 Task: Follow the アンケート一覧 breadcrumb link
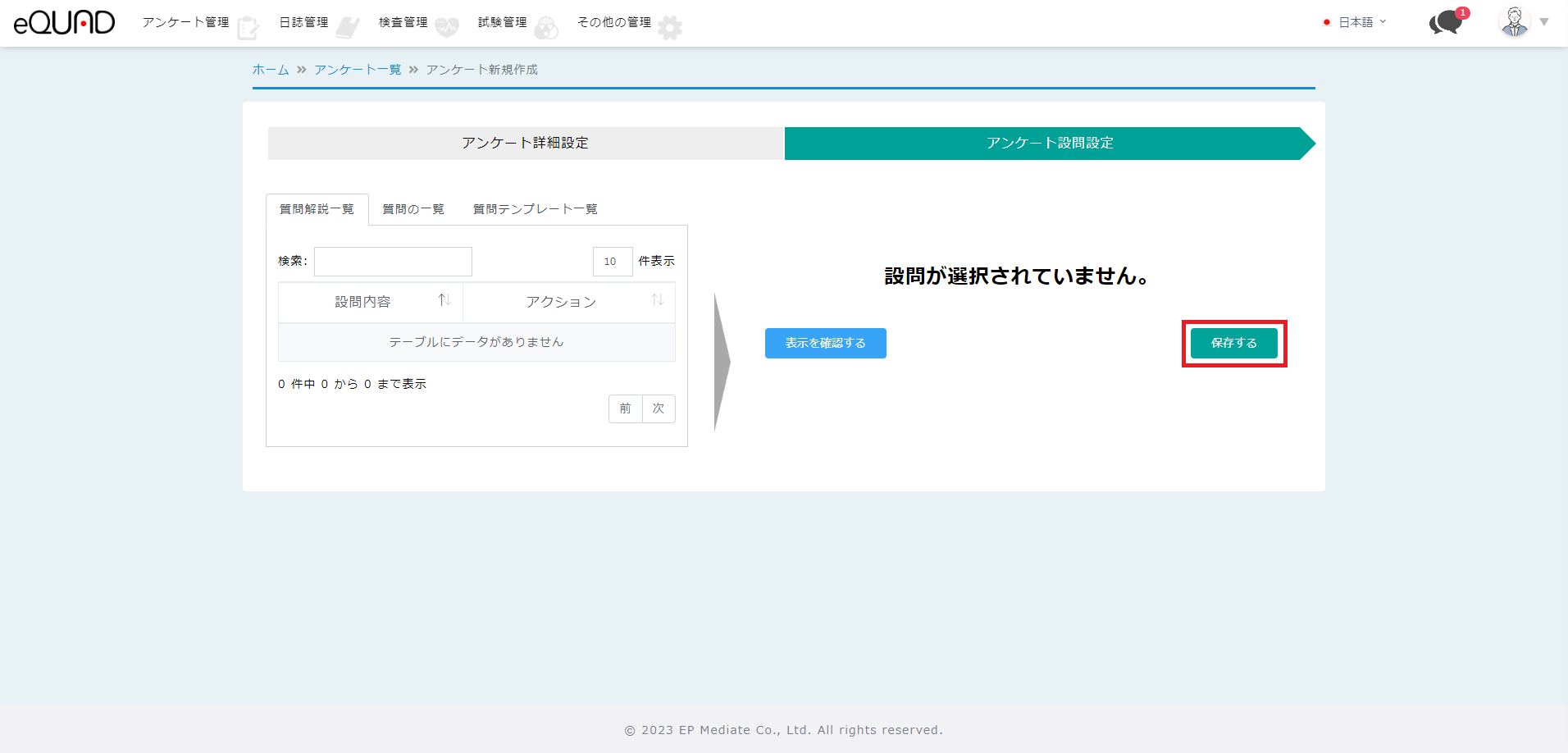click(358, 70)
